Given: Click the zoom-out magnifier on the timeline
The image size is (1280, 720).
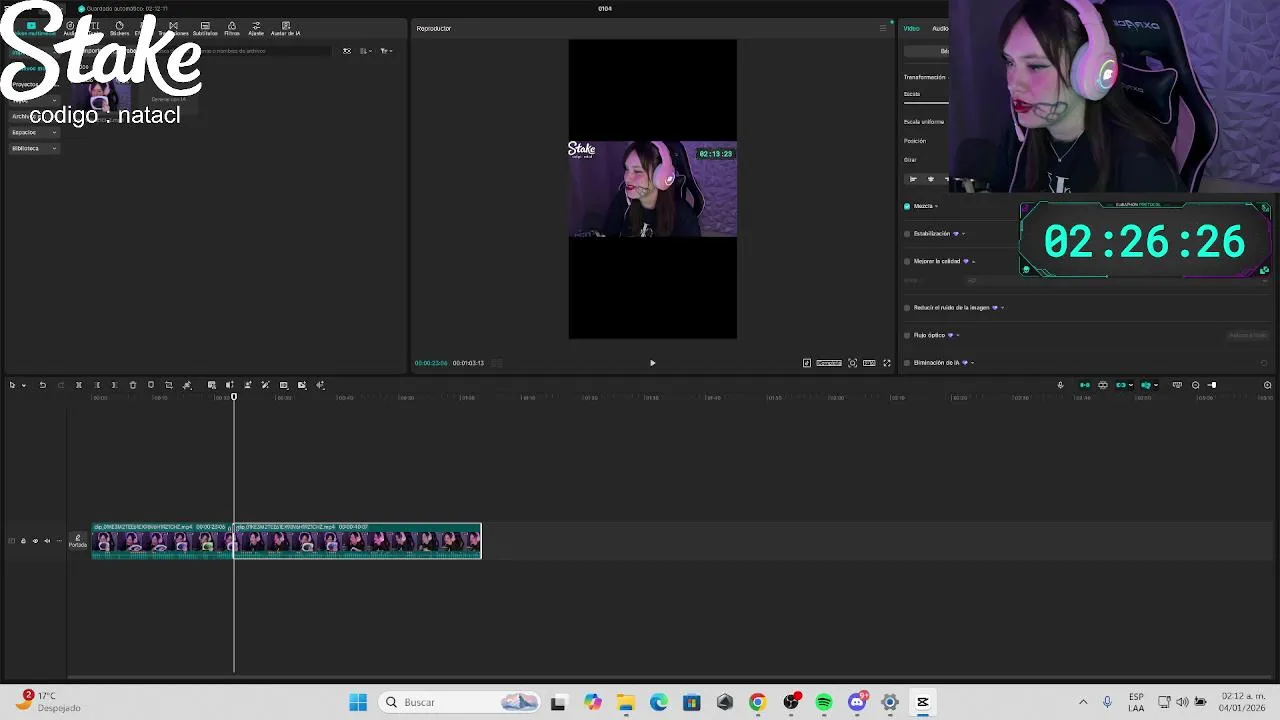Looking at the screenshot, I should tap(1195, 385).
